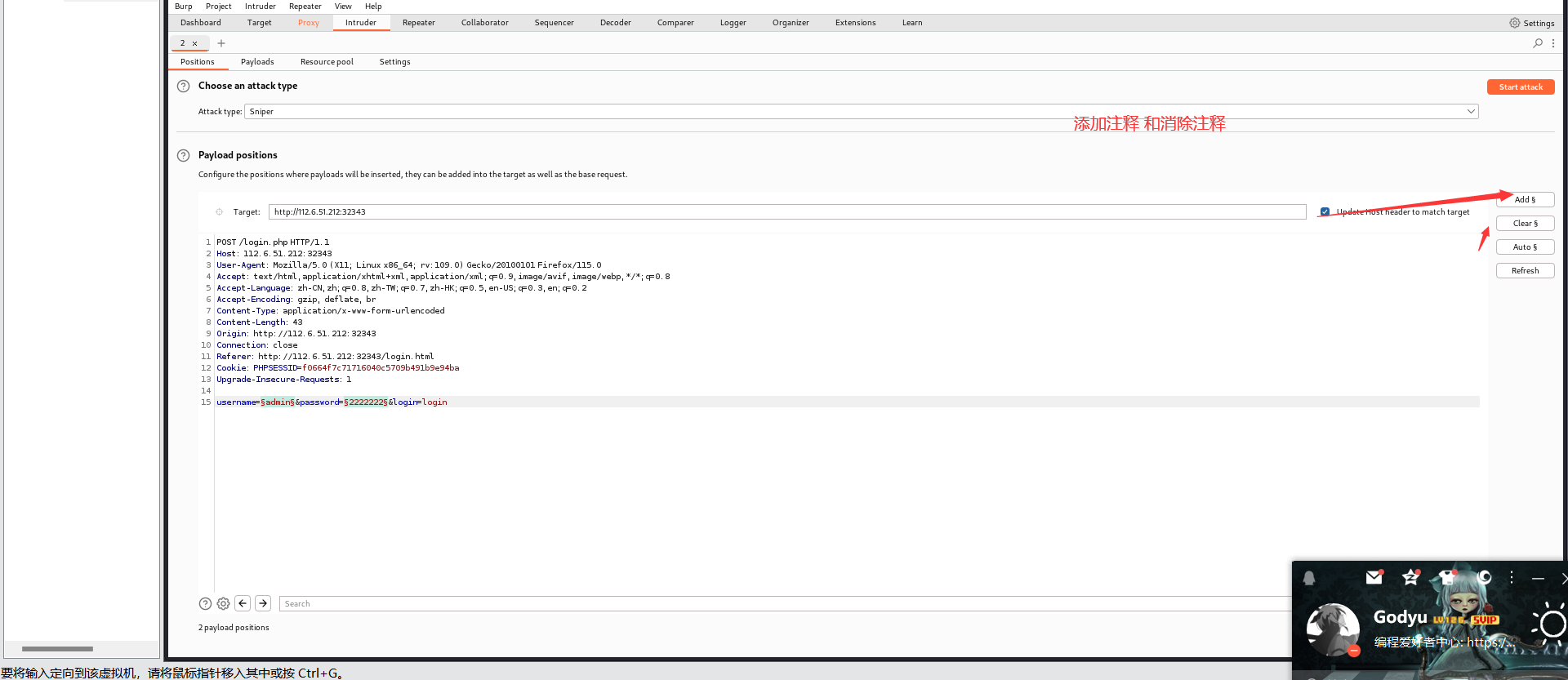Viewport: 1568px width, 680px height.
Task: Switch to the Collaborator tab
Action: click(x=485, y=23)
